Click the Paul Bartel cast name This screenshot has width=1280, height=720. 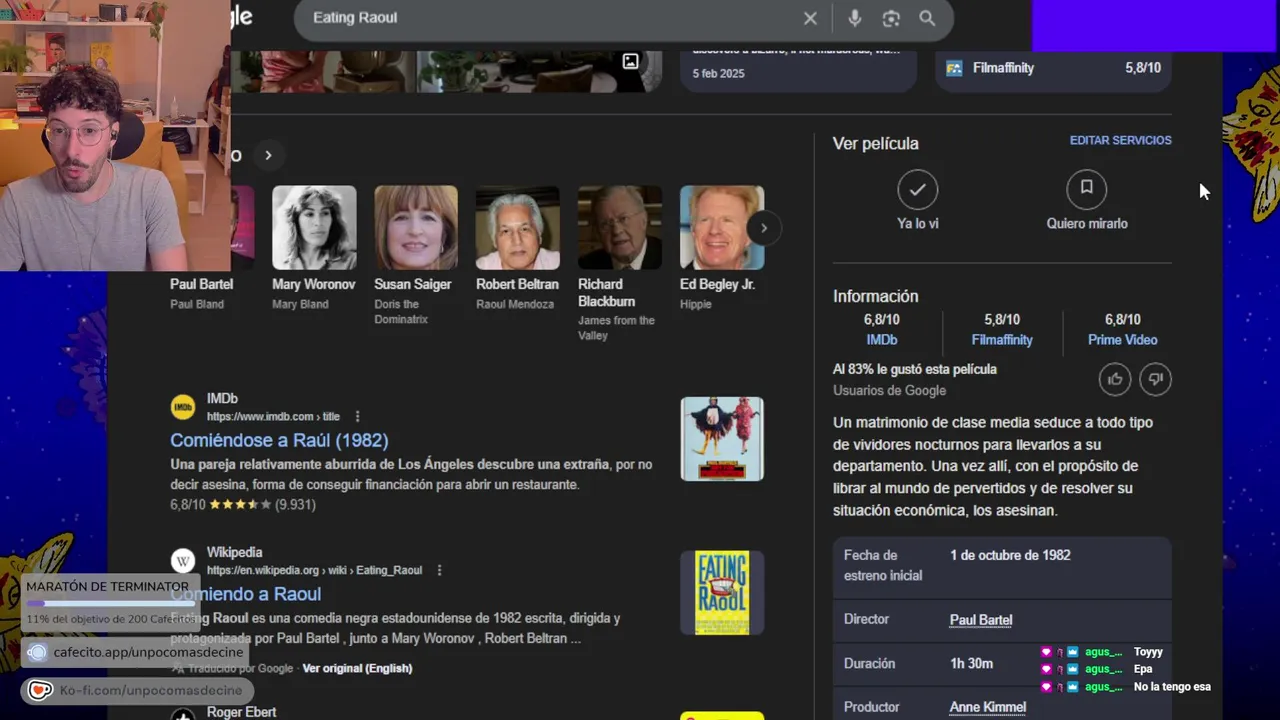201,284
